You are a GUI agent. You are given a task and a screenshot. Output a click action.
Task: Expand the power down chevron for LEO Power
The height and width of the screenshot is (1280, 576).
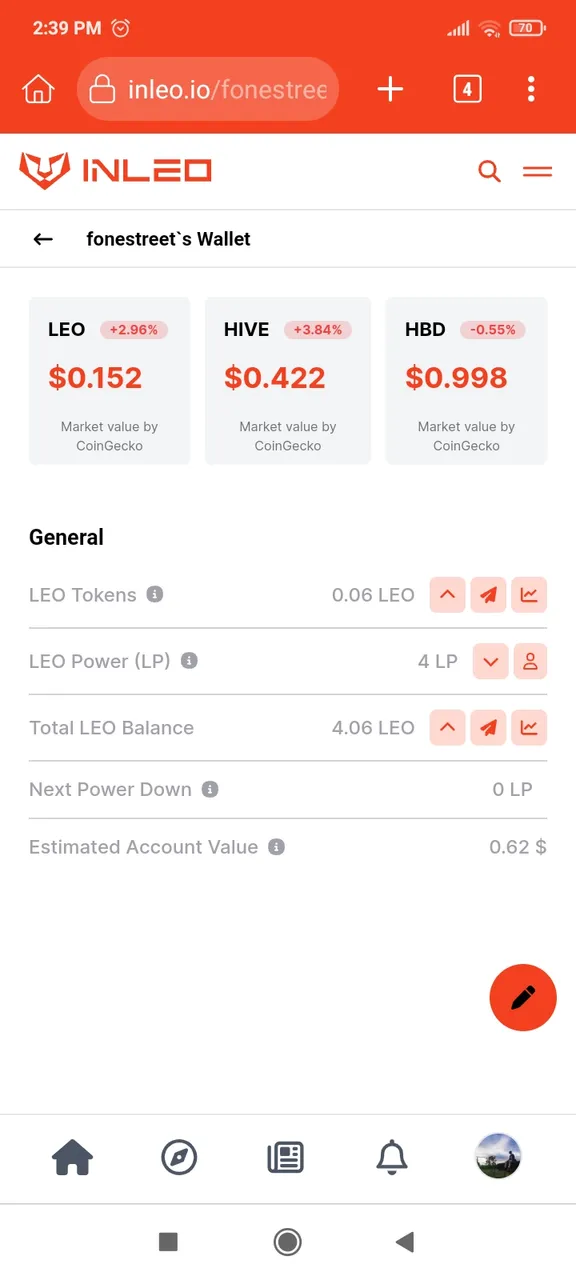(x=490, y=661)
